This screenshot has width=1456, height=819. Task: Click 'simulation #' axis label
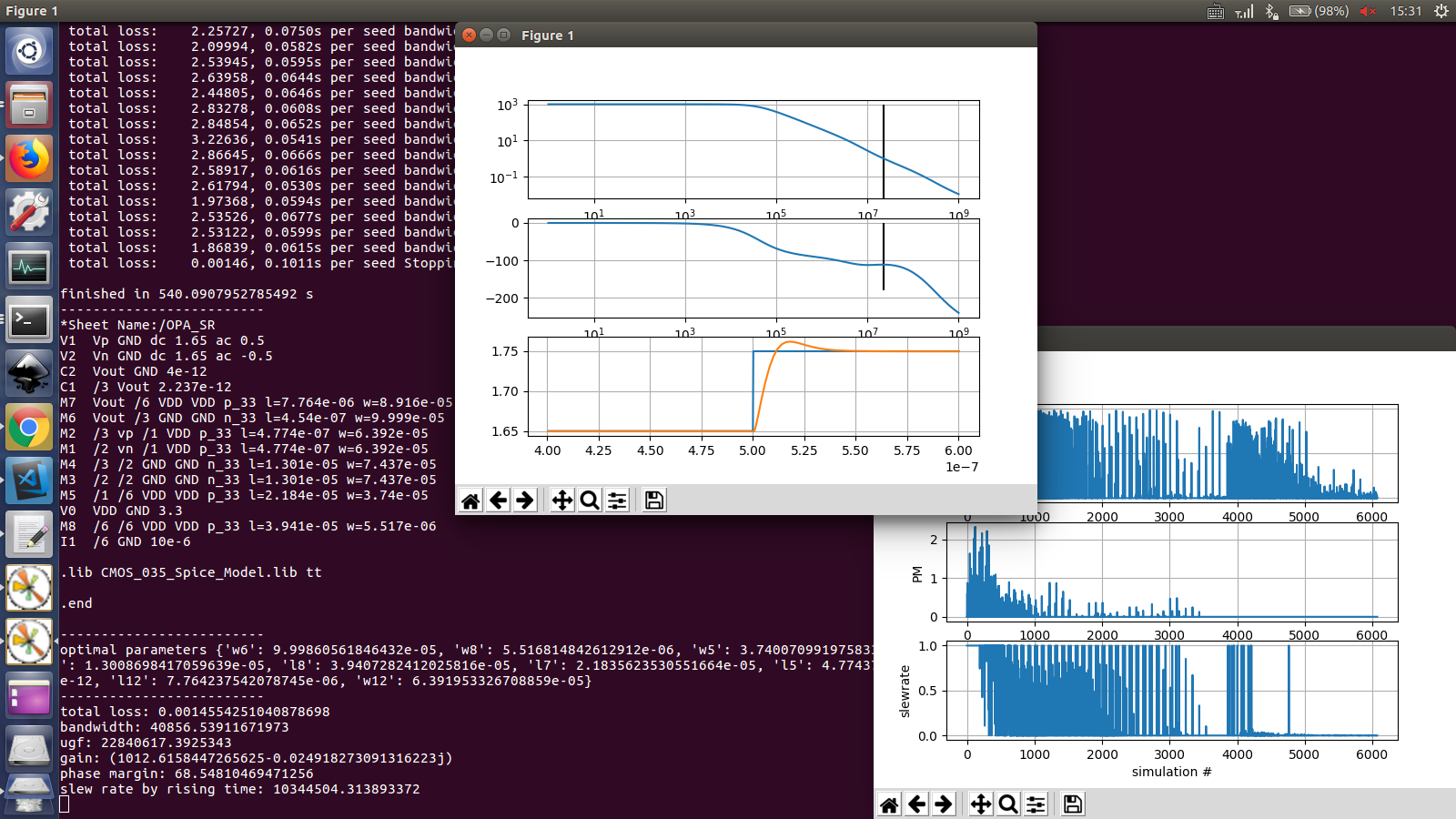[1172, 772]
